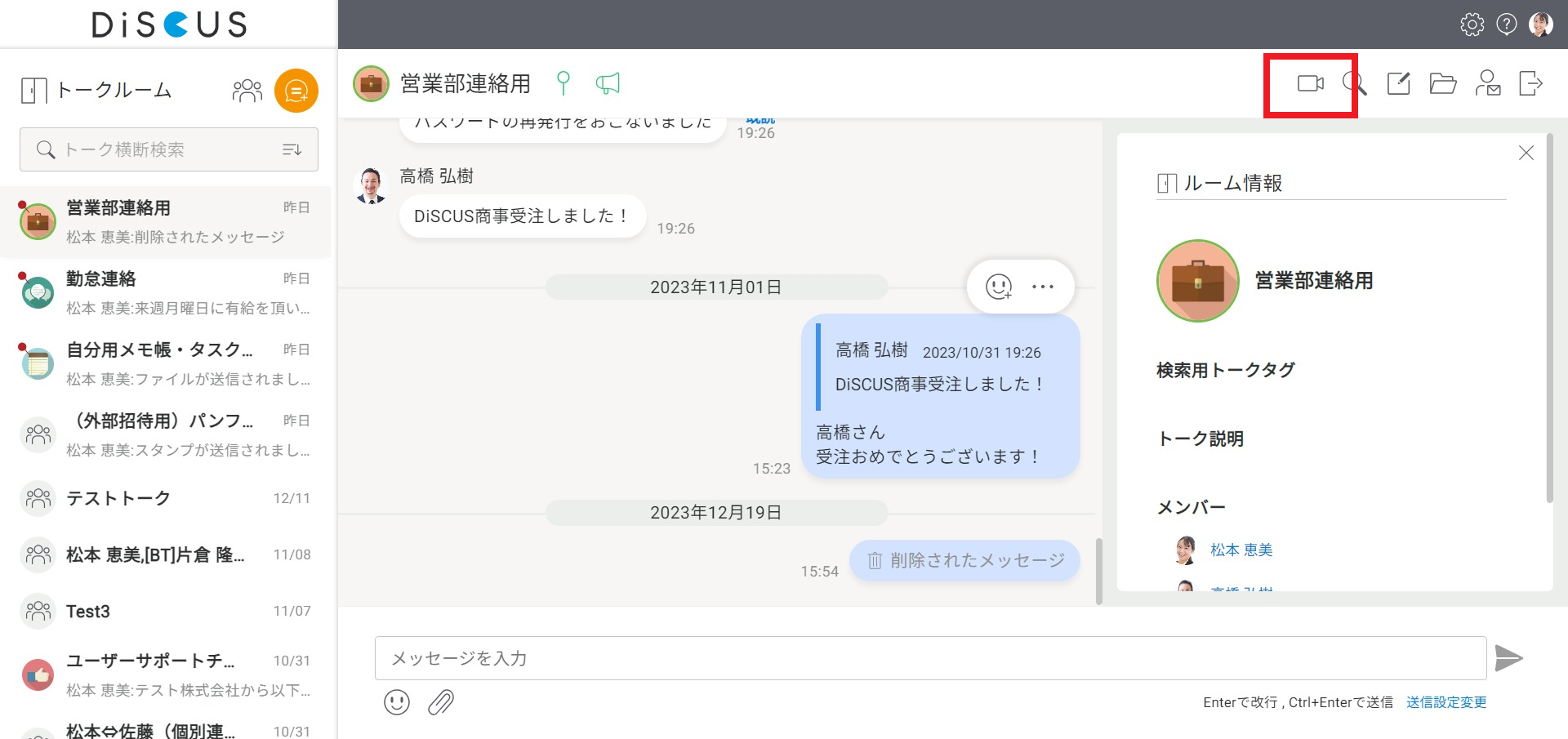Open ユーザーサポートチ room
Viewport: 1568px width, 739px height.
(166, 674)
